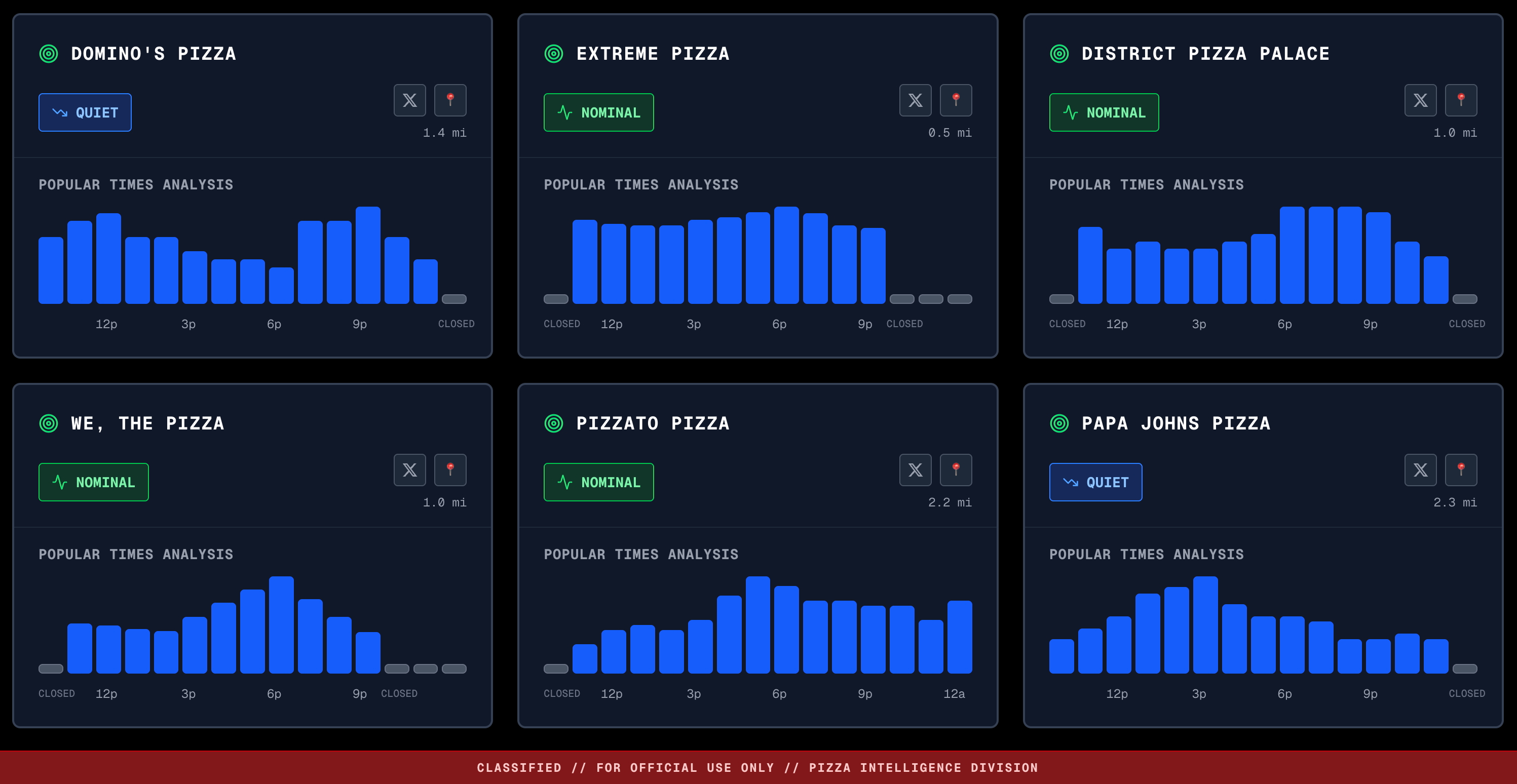Select the Pizzato Pizza card title

[x=653, y=423]
